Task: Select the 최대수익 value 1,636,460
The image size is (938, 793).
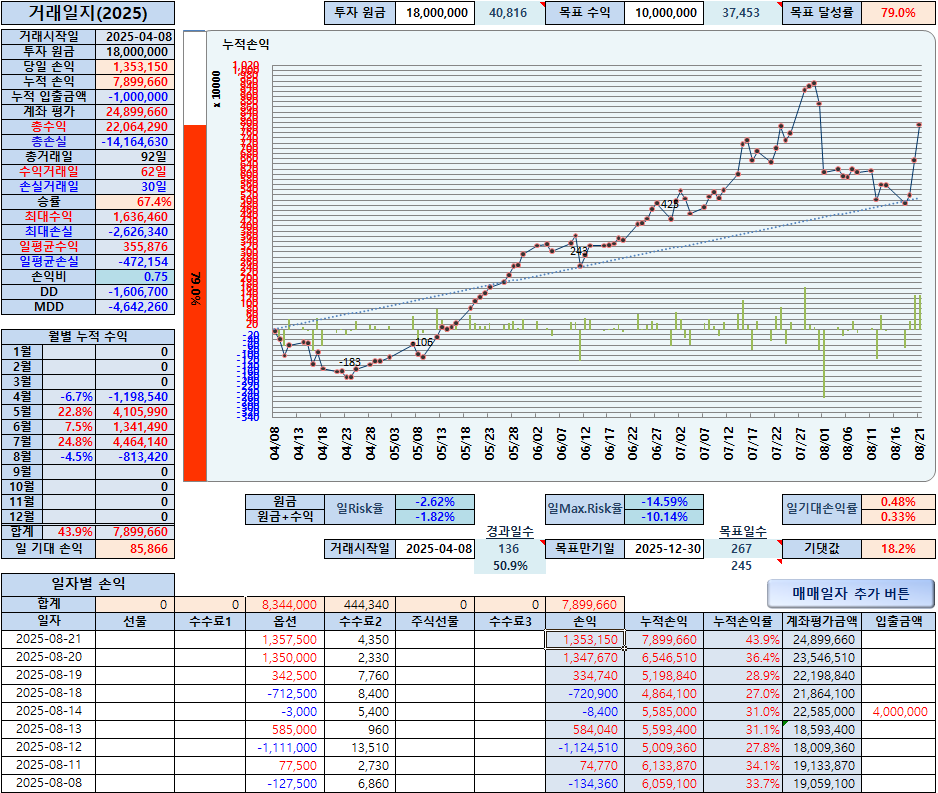Action: pos(135,216)
